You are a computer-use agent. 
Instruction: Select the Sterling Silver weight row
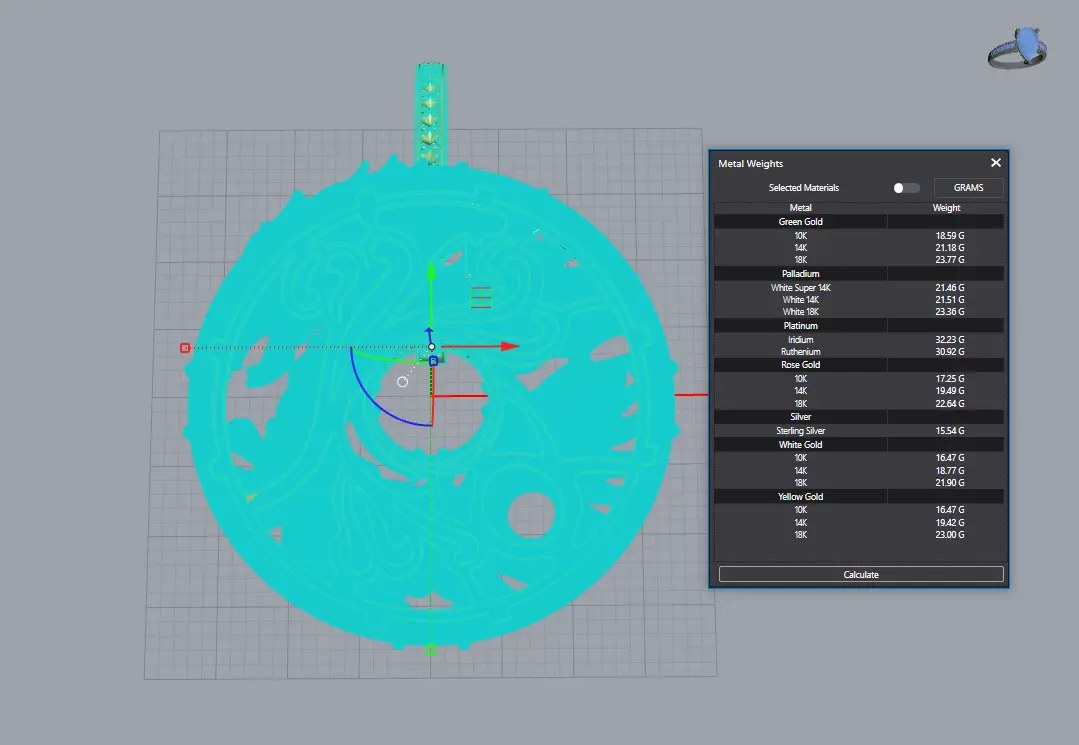point(859,431)
